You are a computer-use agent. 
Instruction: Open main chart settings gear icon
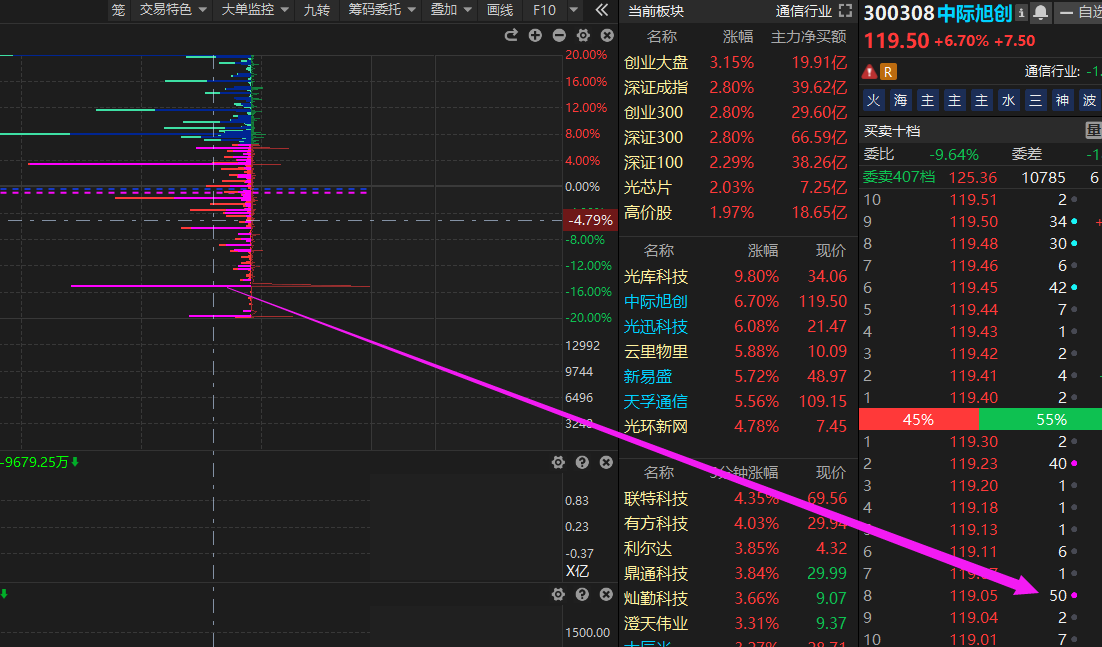coord(583,36)
